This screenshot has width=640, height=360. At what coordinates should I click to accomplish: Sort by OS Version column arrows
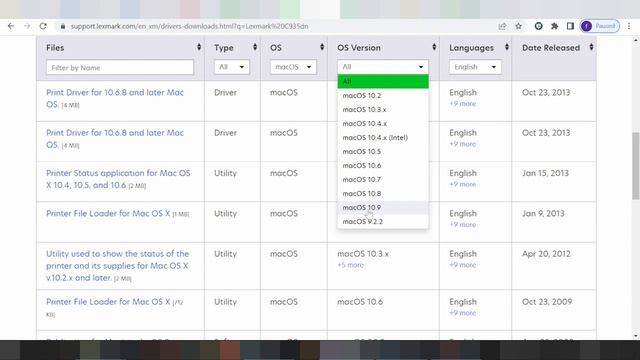point(434,47)
